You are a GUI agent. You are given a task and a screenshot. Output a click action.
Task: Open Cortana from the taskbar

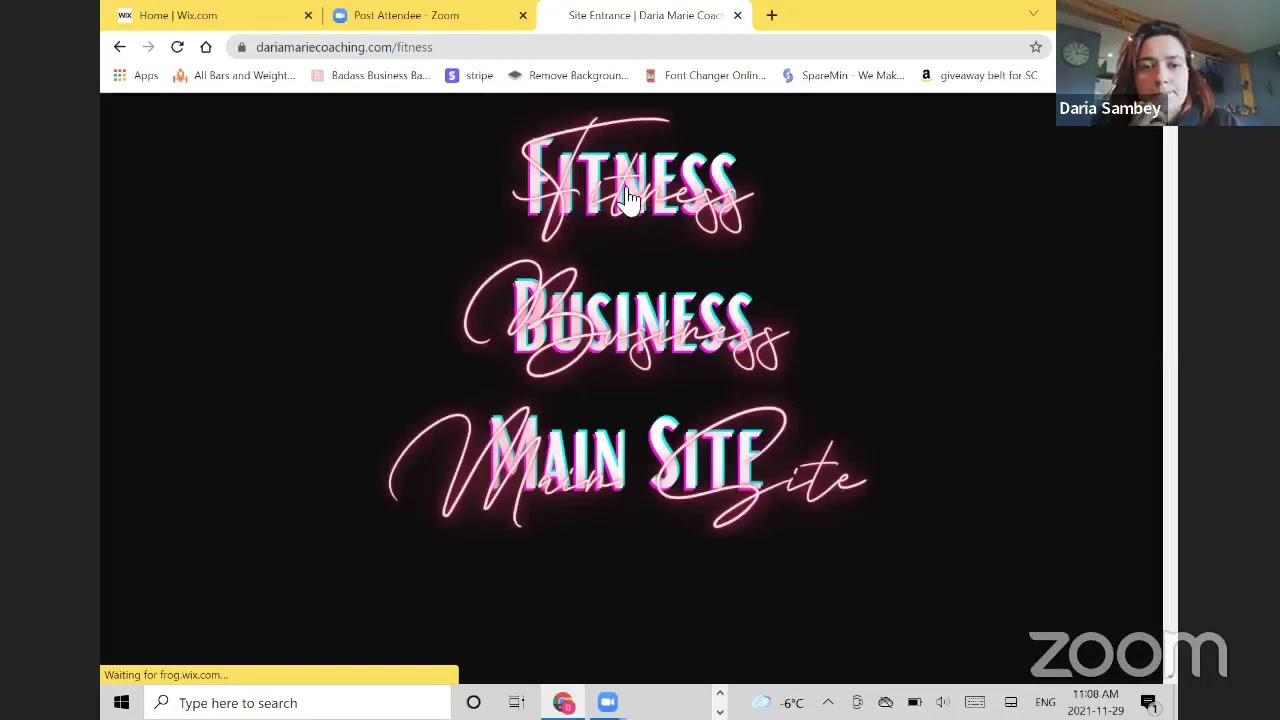pos(473,702)
